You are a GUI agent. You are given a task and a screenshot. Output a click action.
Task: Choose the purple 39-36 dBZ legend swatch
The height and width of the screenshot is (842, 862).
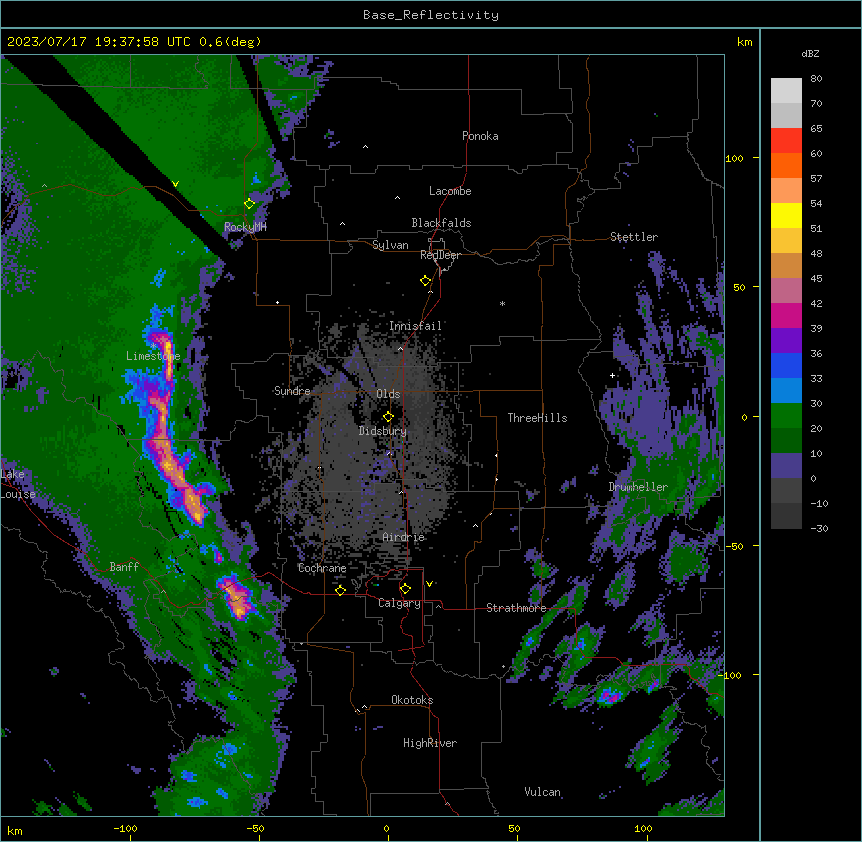pyautogui.click(x=786, y=341)
